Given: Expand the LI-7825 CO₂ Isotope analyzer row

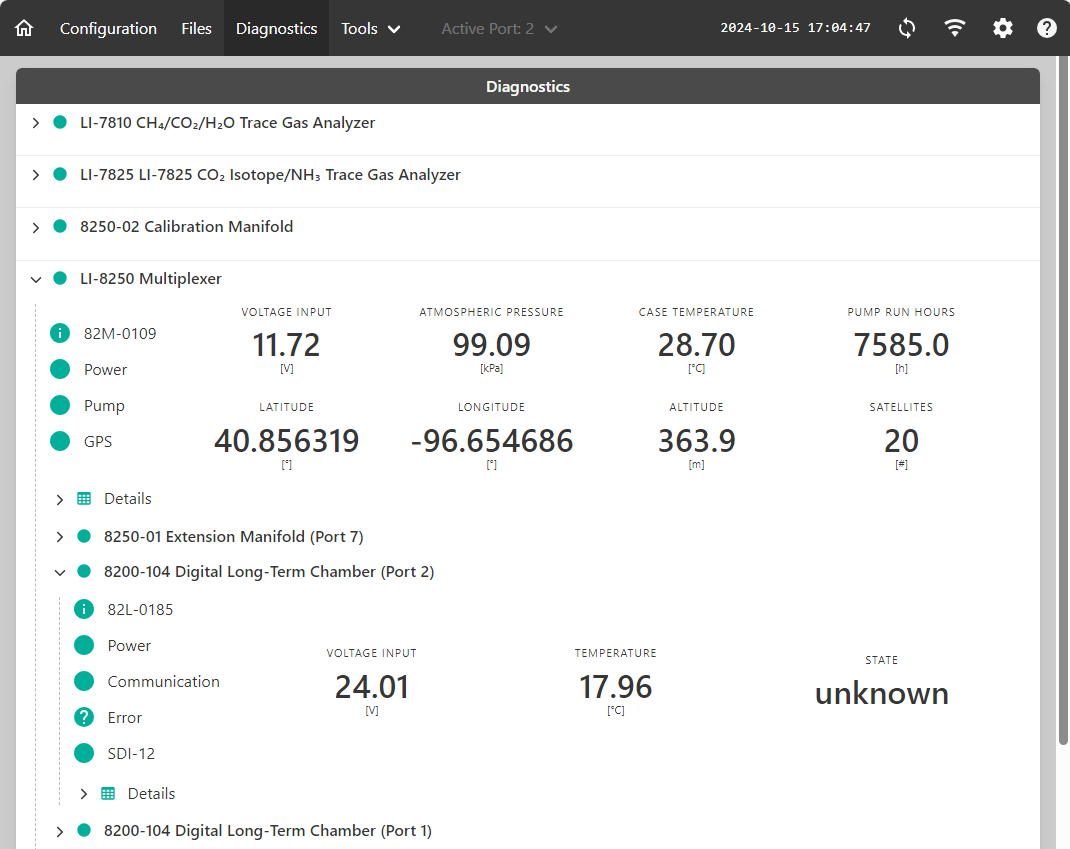Looking at the screenshot, I should (x=35, y=175).
